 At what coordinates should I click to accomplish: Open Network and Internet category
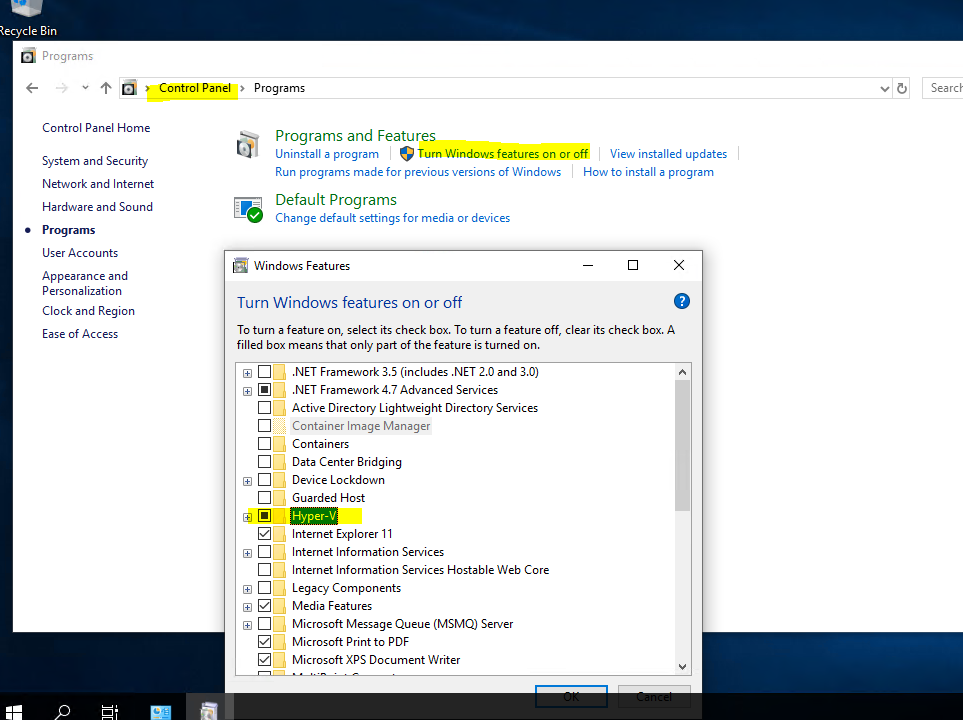click(98, 184)
